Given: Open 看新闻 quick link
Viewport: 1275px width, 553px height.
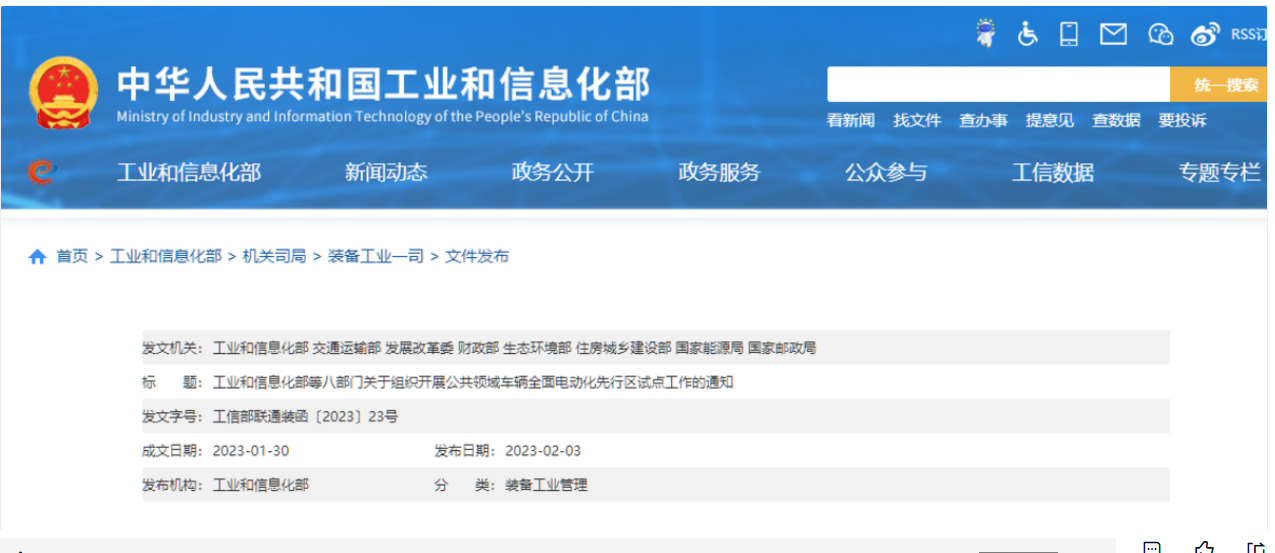Looking at the screenshot, I should coord(850,120).
